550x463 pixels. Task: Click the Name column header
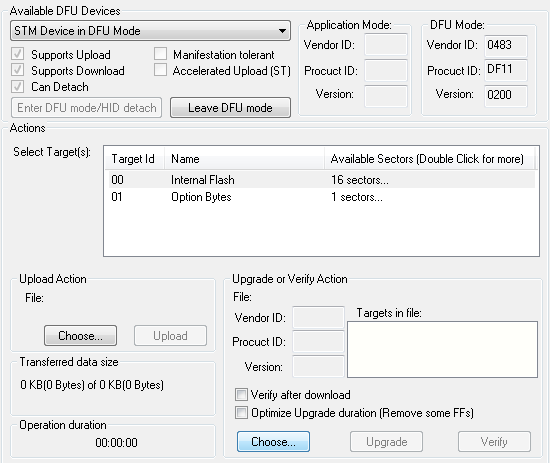pos(244,159)
